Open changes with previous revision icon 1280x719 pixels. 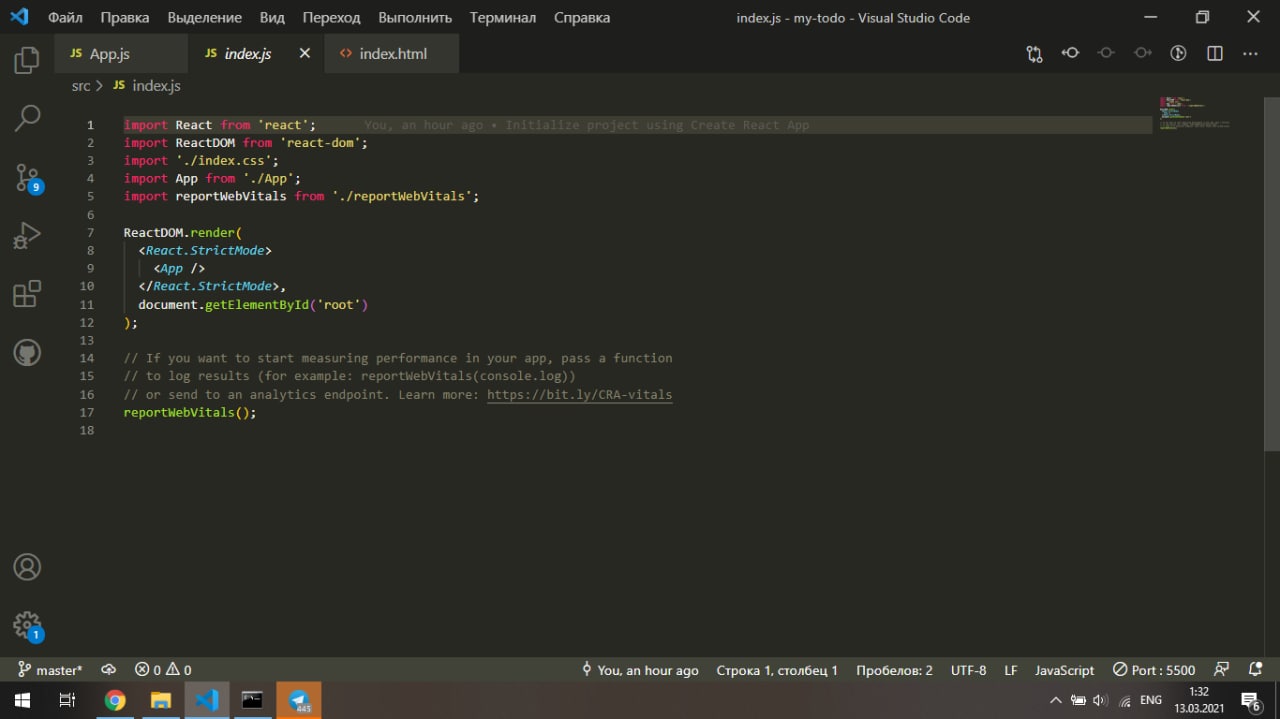pos(1070,53)
